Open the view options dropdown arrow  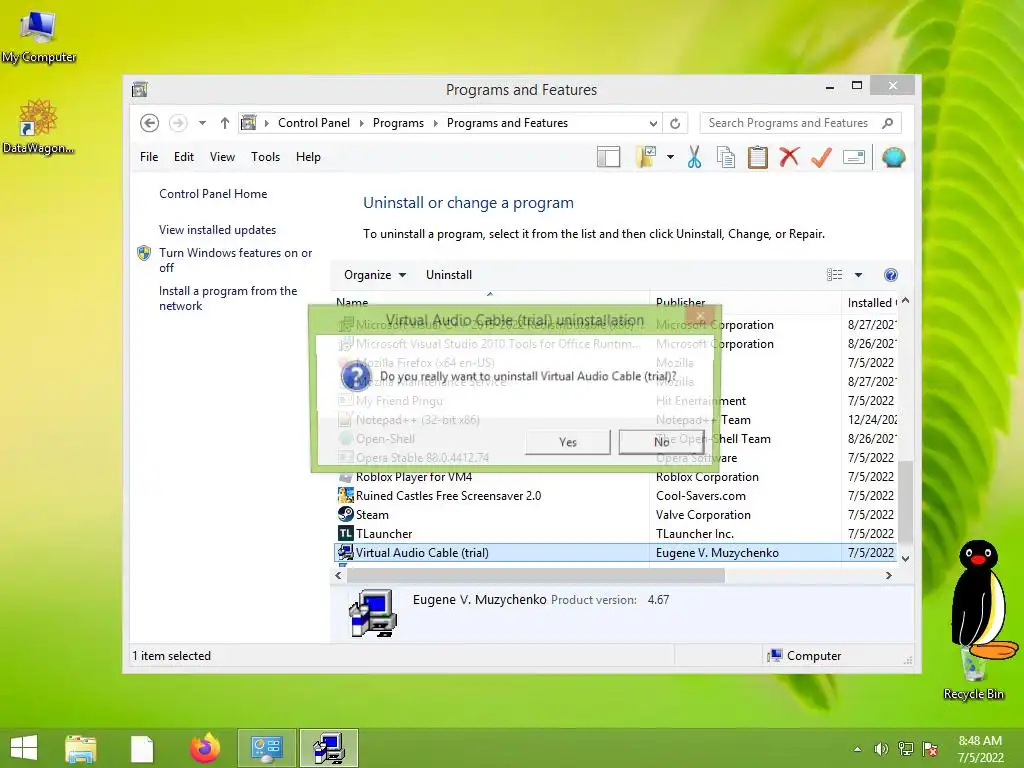tap(858, 275)
